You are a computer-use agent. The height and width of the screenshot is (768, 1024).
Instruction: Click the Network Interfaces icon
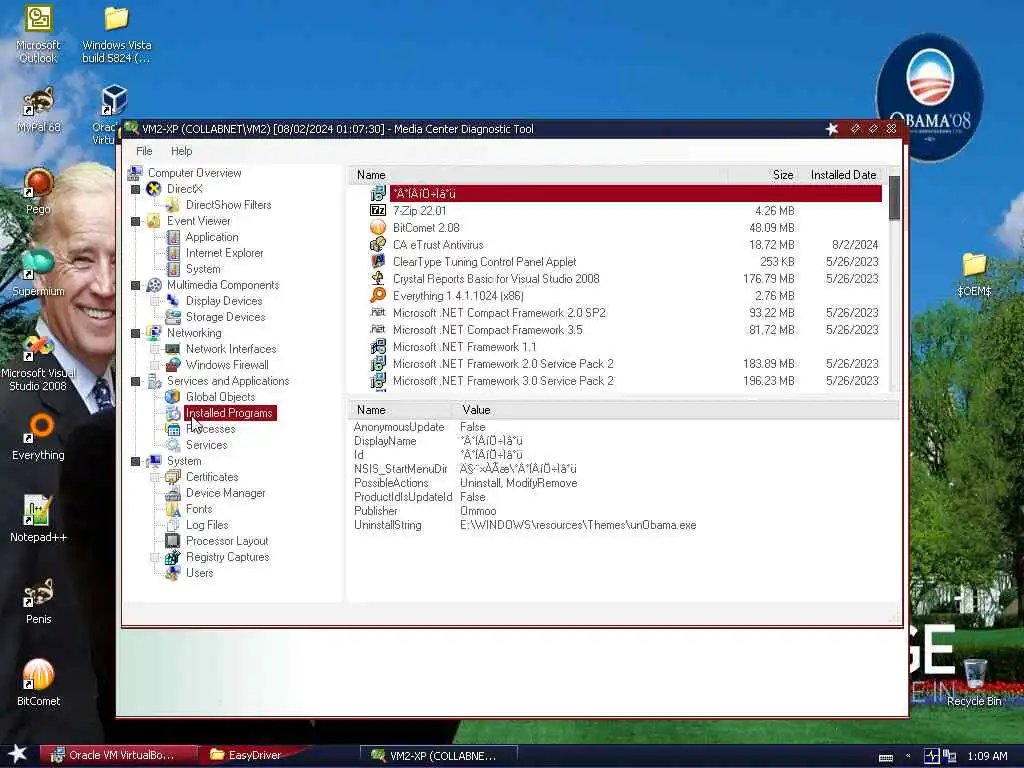172,349
